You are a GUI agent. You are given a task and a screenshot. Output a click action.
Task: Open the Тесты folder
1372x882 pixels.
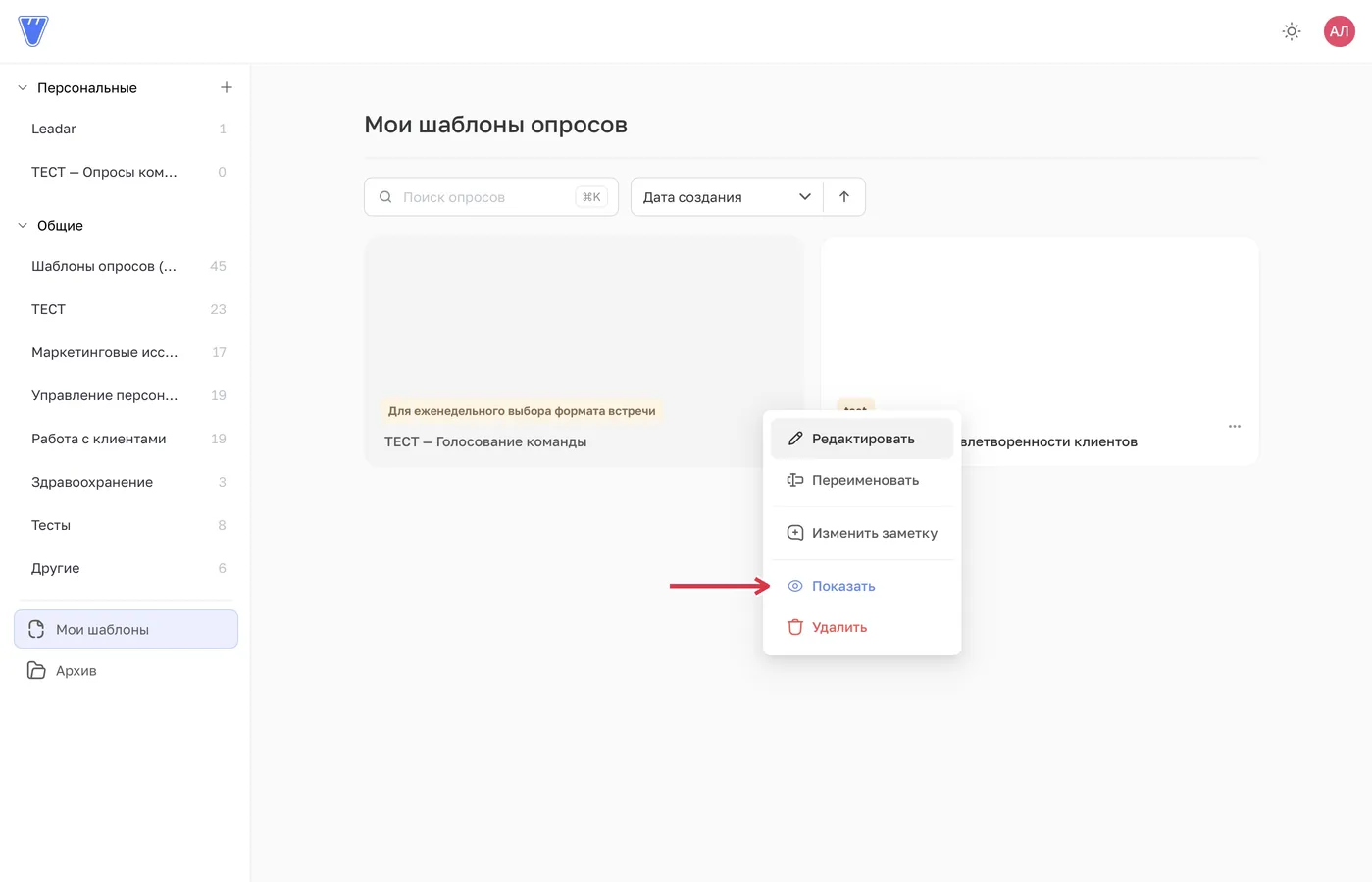126,525
